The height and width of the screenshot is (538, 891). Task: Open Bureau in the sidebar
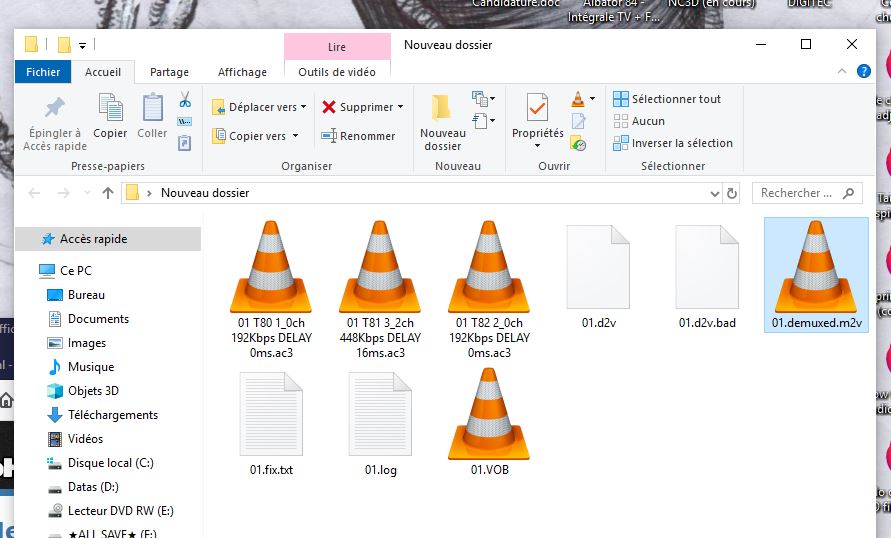[76, 295]
